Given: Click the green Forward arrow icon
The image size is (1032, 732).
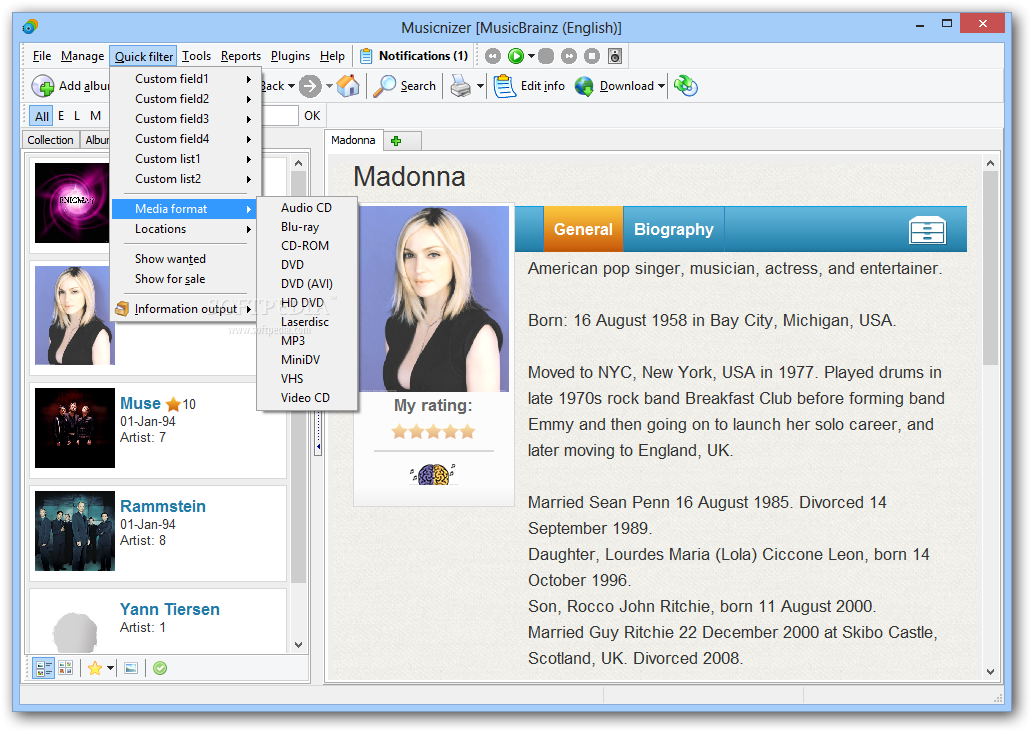Looking at the screenshot, I should click(x=310, y=86).
